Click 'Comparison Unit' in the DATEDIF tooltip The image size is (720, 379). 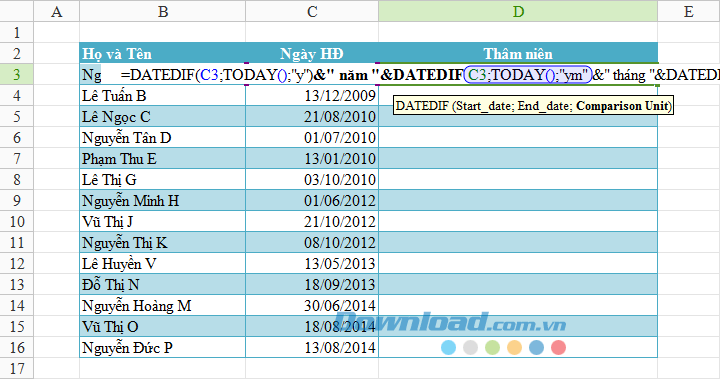[622, 106]
